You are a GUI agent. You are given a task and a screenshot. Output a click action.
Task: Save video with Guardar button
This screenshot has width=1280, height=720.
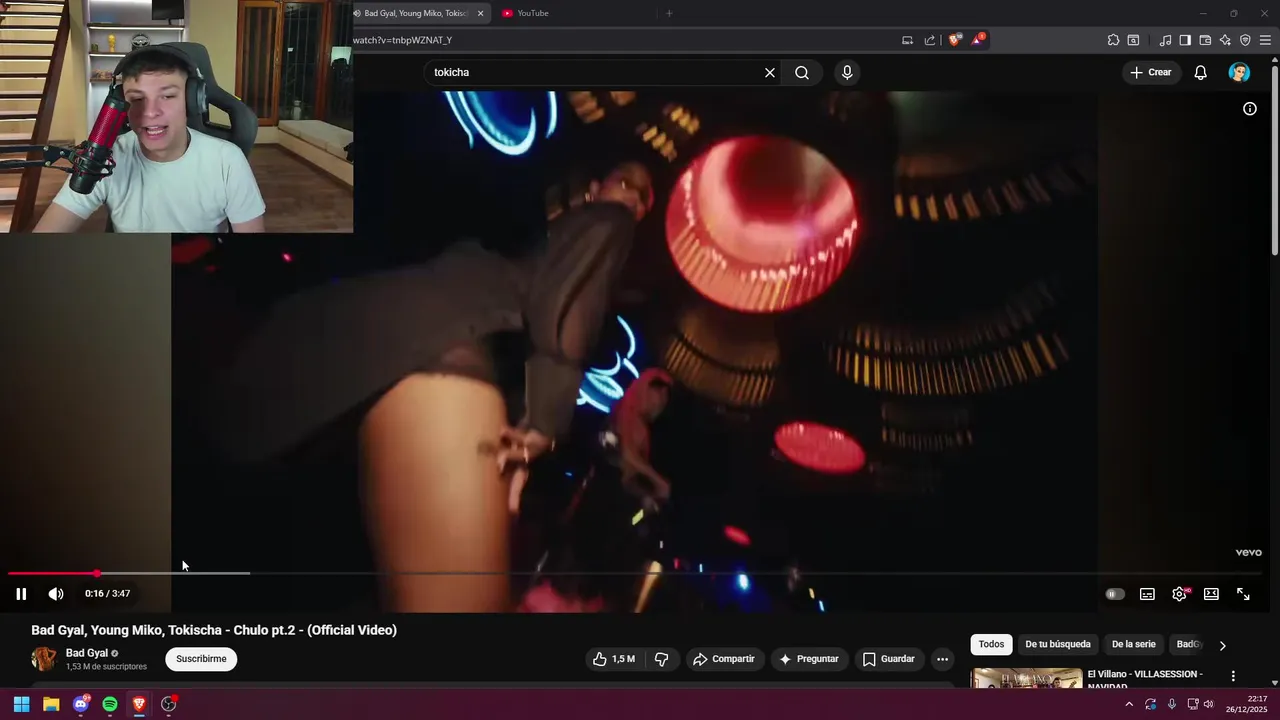click(888, 659)
